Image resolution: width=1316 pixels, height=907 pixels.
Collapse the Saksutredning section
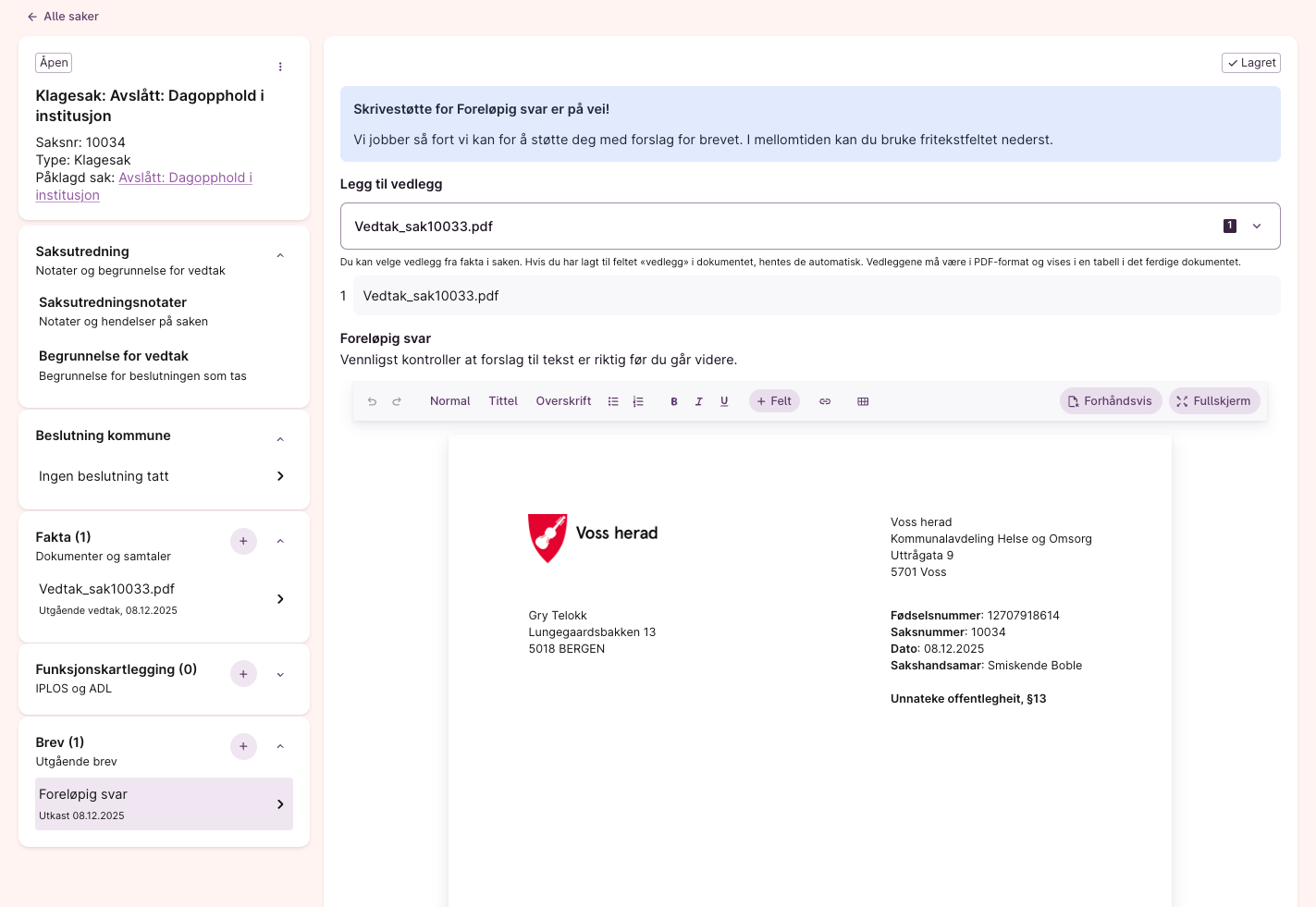[280, 256]
